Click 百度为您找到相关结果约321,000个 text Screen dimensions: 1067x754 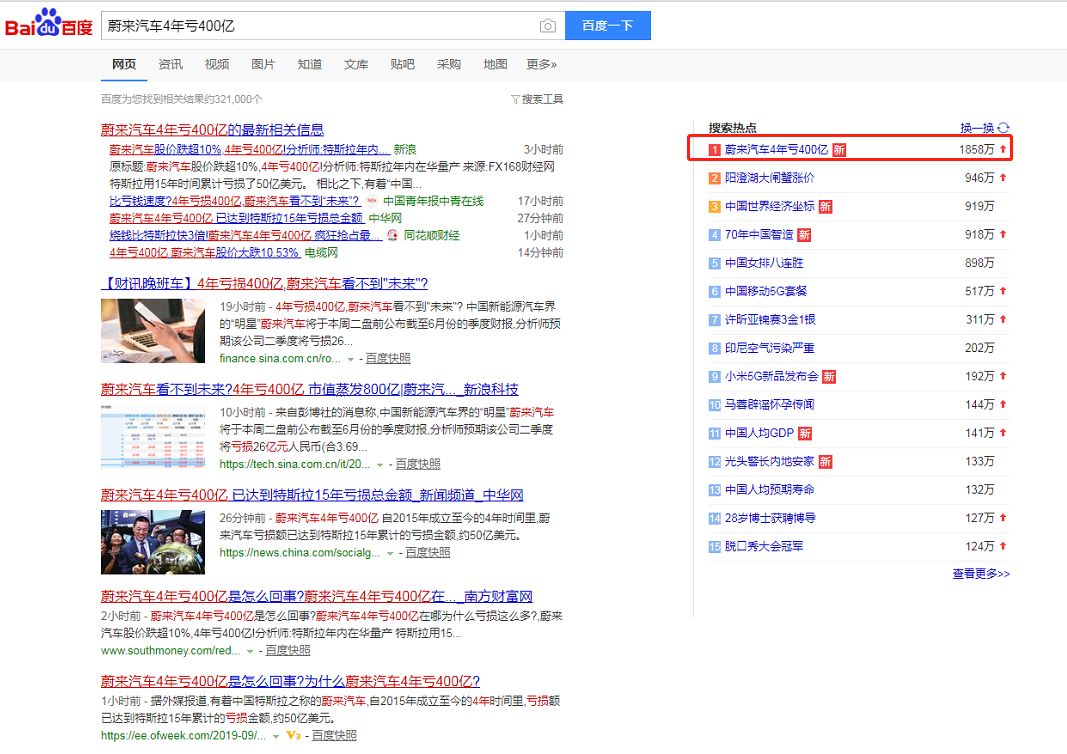[182, 99]
